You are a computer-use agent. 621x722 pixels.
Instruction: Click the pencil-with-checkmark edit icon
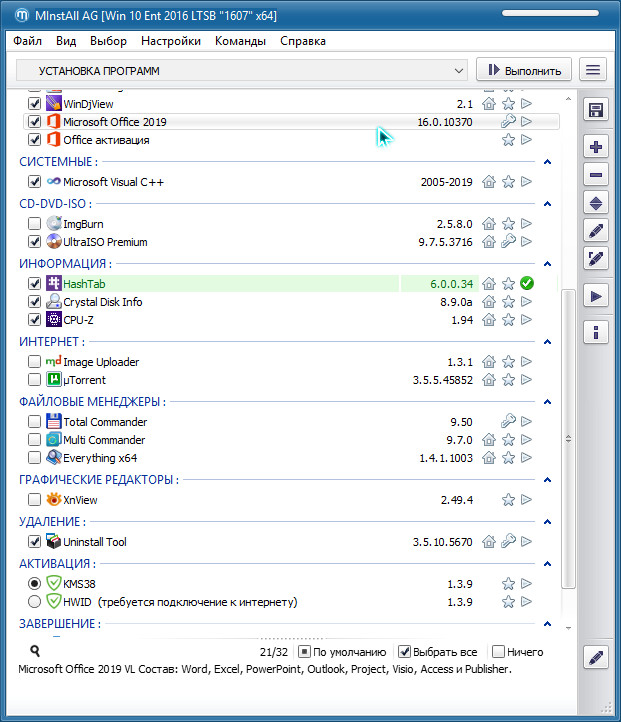point(596,258)
